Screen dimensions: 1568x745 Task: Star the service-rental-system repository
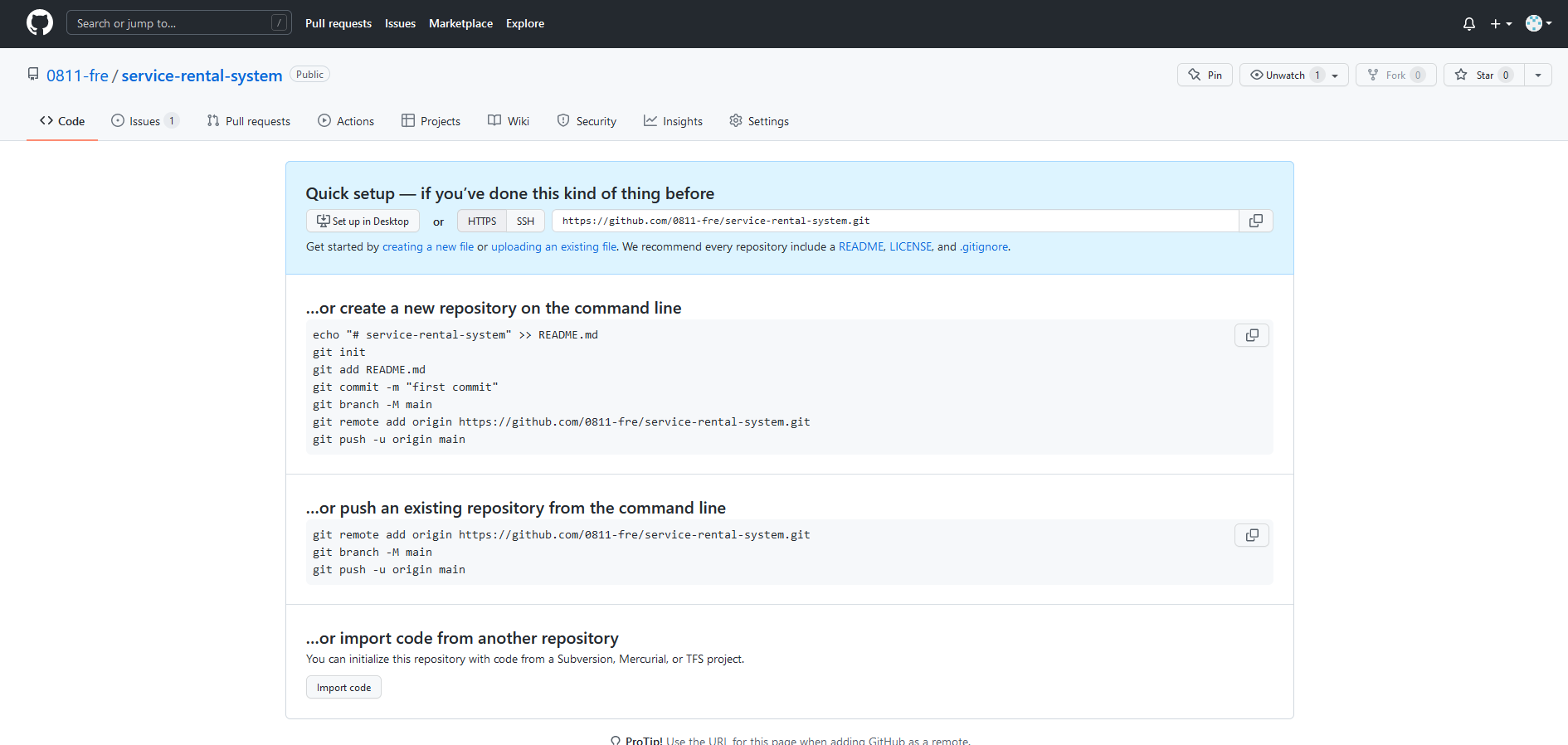click(1483, 75)
